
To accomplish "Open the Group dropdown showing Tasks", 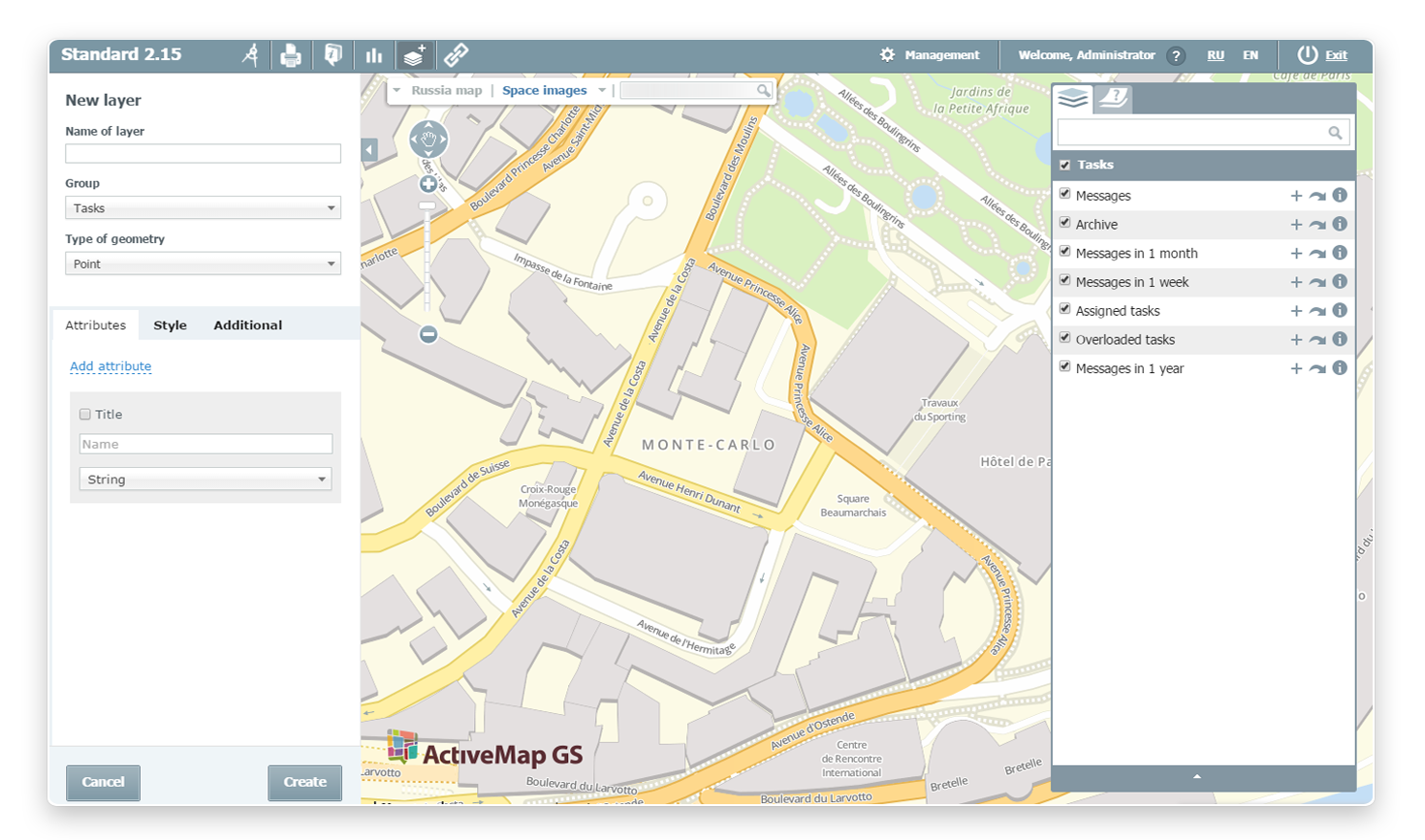I will click(x=203, y=208).
